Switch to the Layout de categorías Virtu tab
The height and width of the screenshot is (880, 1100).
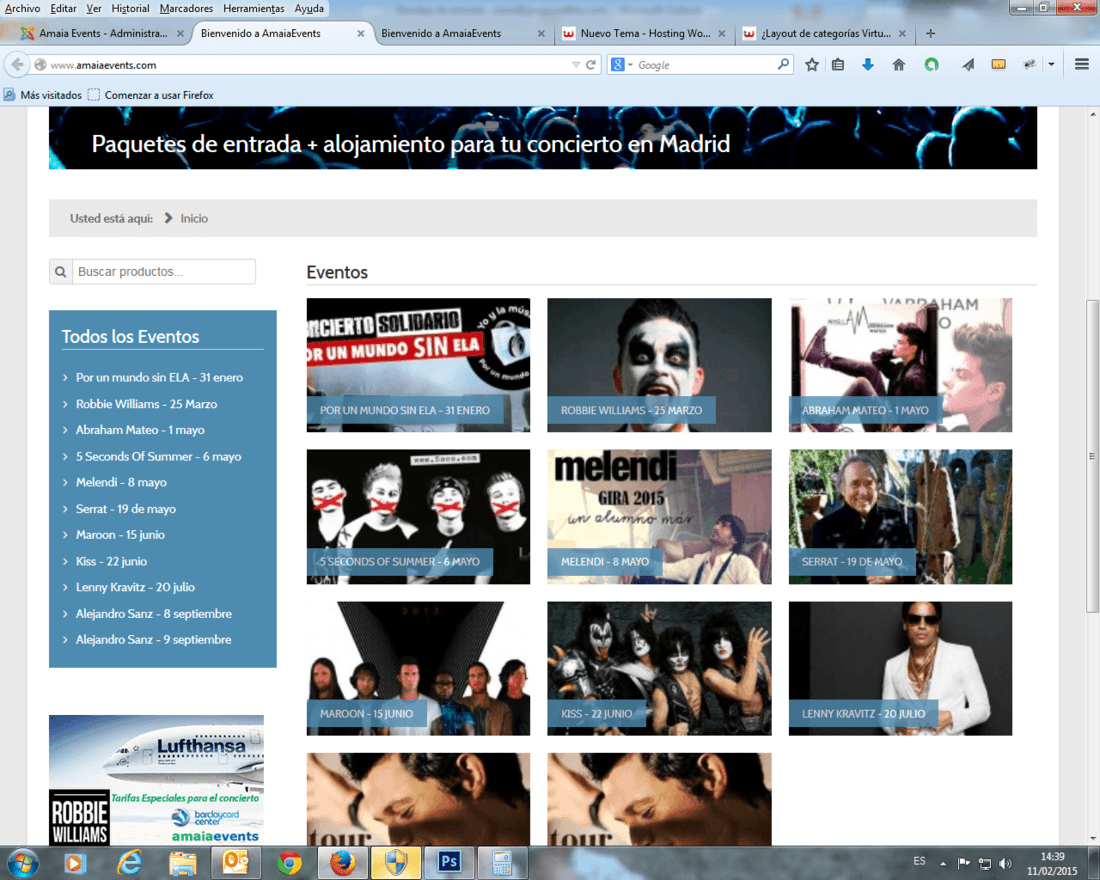[x=826, y=33]
